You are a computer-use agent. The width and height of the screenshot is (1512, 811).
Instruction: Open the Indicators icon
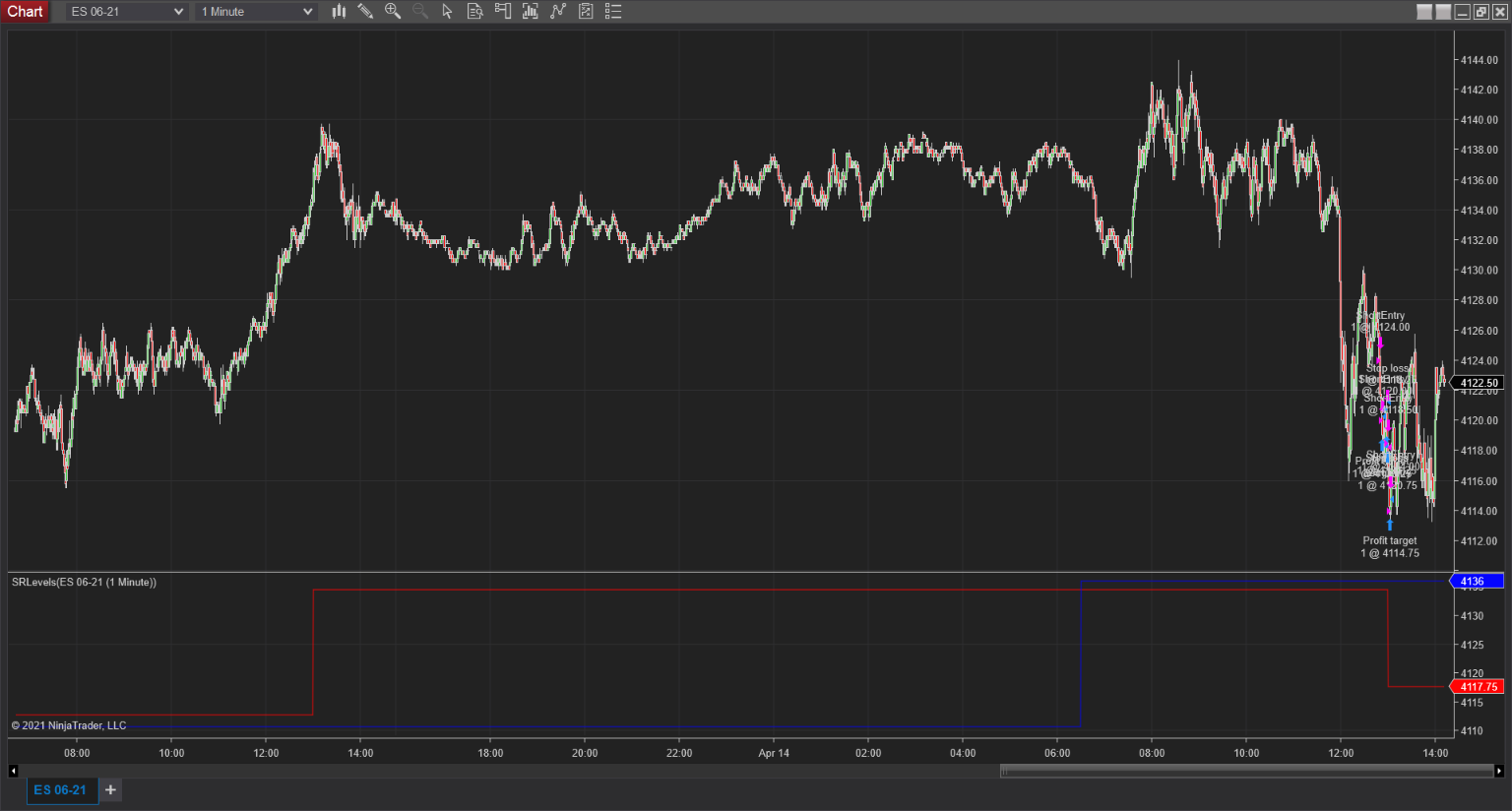(x=558, y=12)
